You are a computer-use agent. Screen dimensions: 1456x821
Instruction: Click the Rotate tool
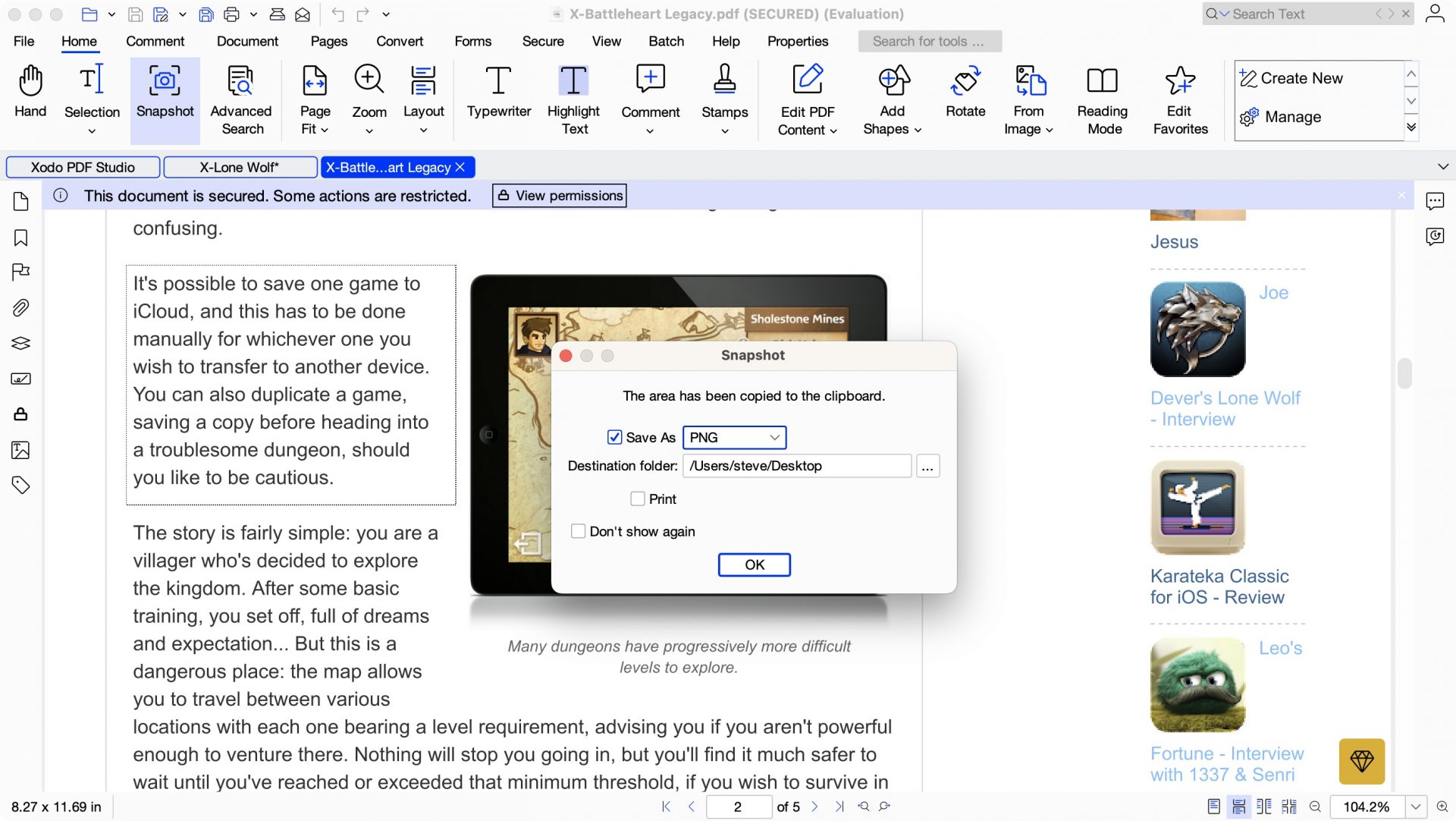[965, 95]
